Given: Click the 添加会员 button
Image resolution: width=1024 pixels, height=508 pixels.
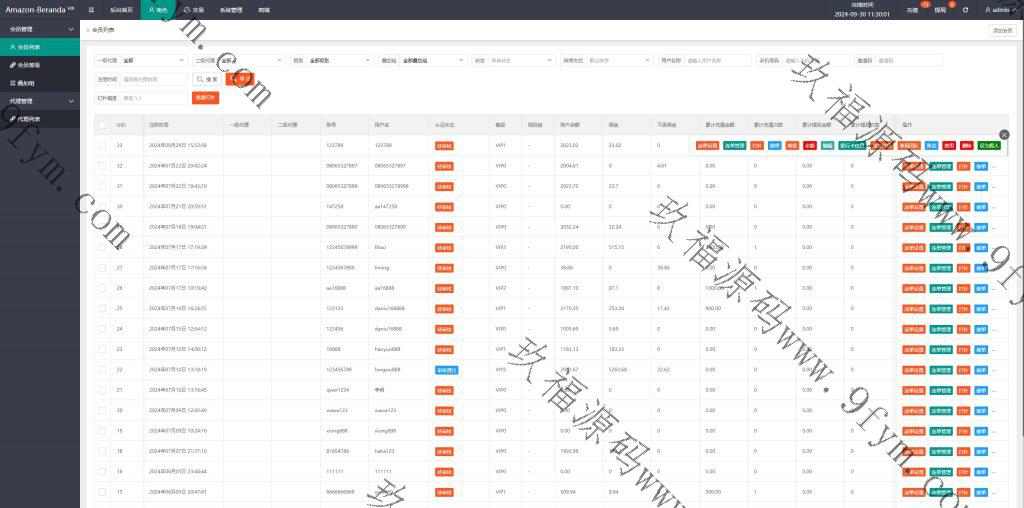Looking at the screenshot, I should [x=1001, y=31].
